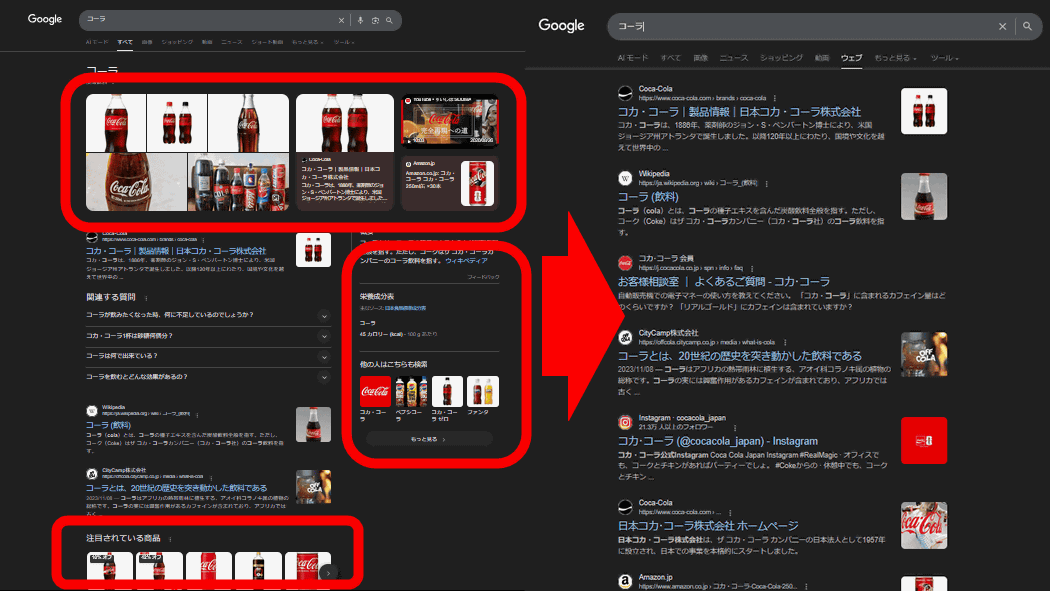Screen dimensions: 1050x591
Task: Click the Amazon.jp favicon in the results
Action: pyautogui.click(x=626, y=579)
